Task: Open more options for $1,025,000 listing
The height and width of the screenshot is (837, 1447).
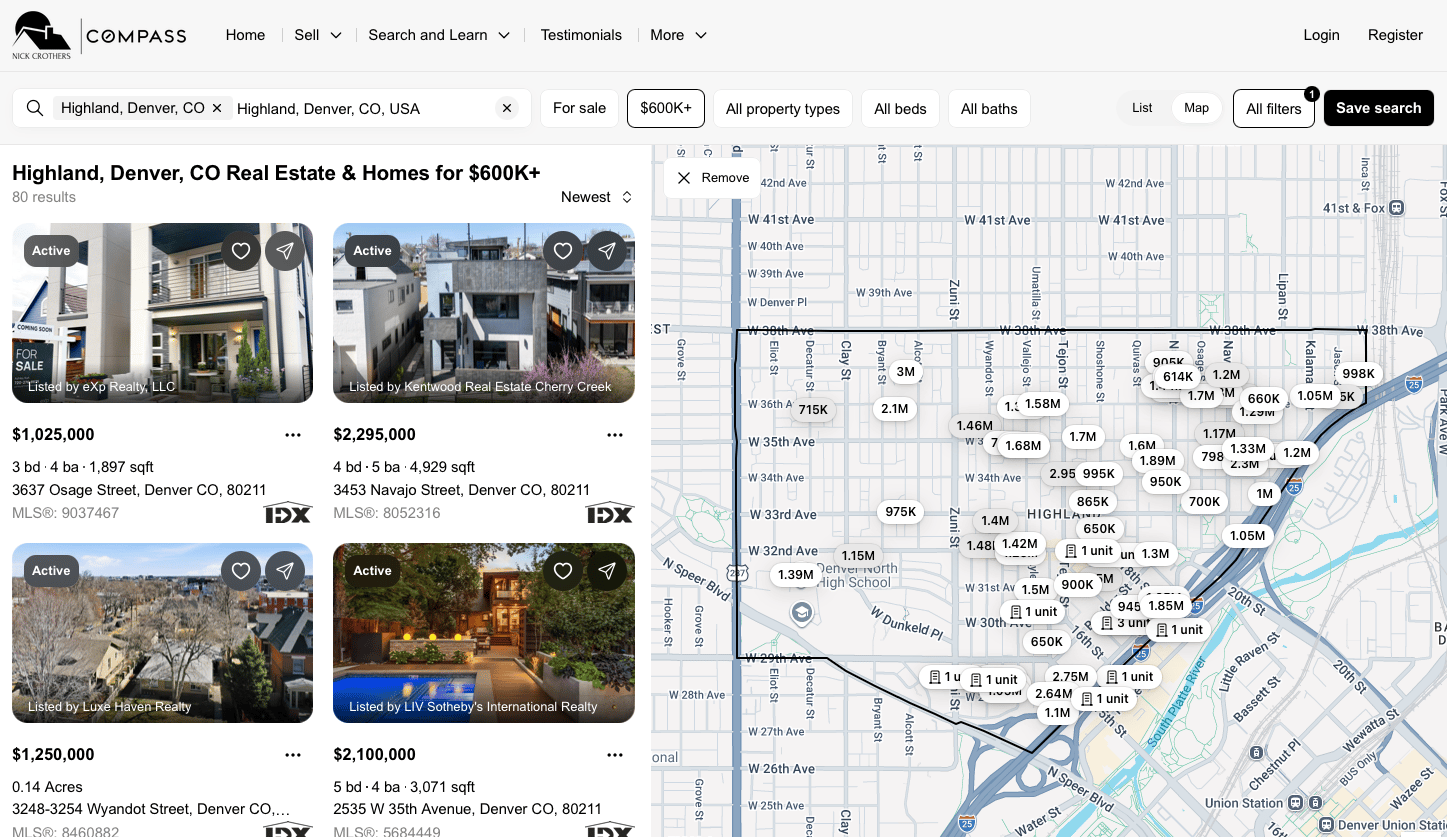Action: [293, 435]
